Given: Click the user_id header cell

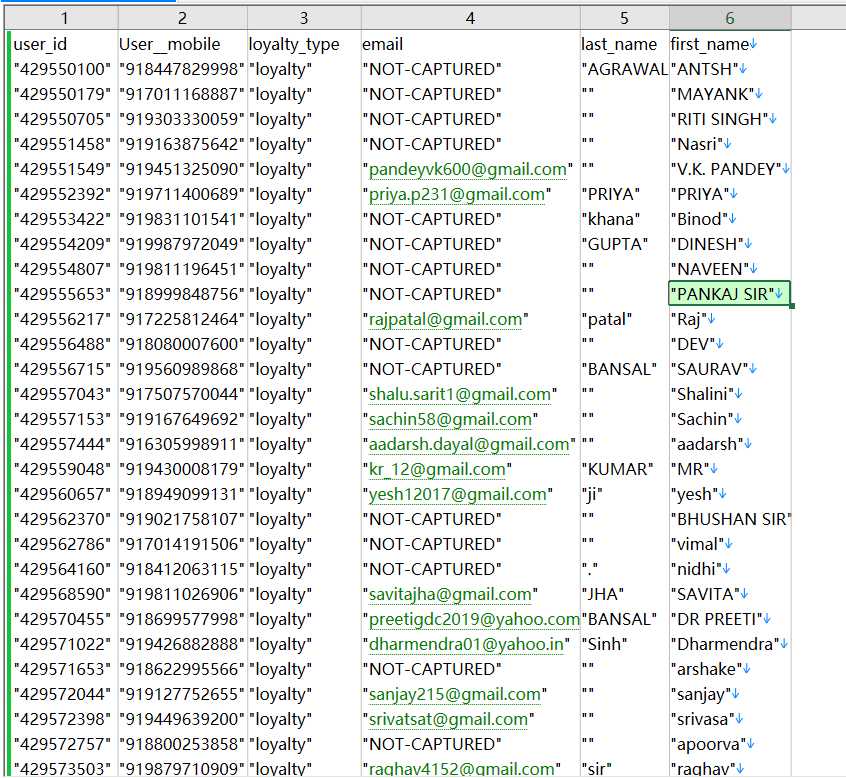Looking at the screenshot, I should click(64, 44).
